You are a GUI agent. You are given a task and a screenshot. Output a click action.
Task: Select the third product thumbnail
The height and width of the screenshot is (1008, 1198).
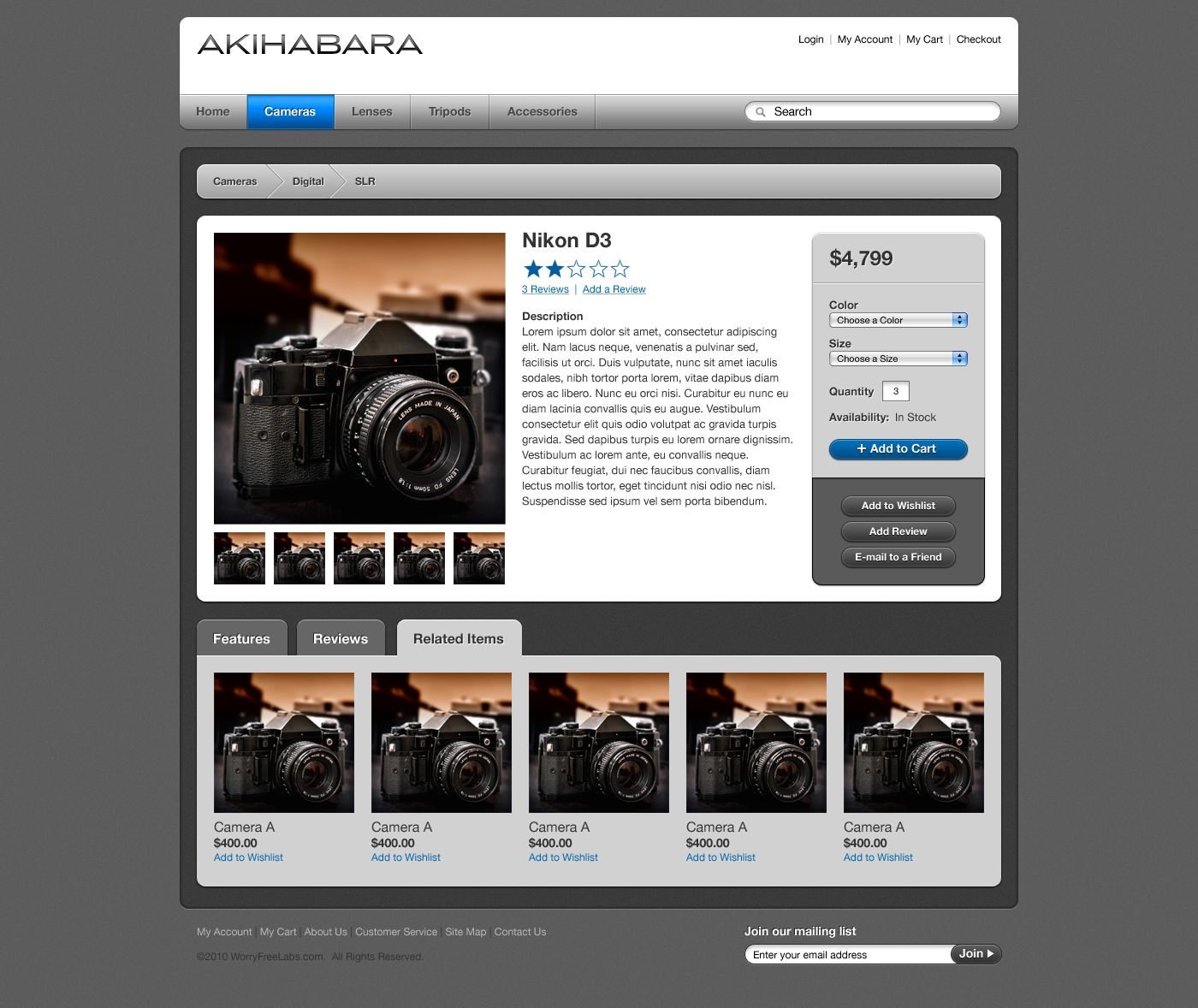(359, 559)
